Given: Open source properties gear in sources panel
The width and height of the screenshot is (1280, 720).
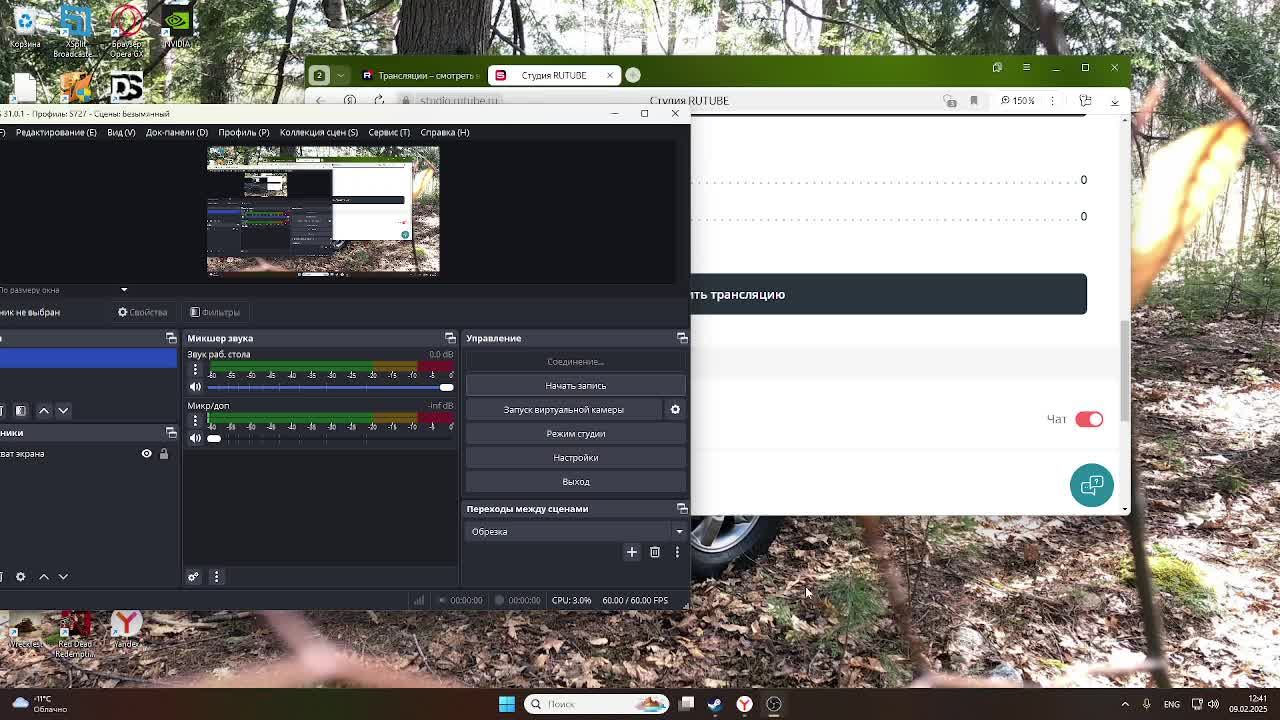Looking at the screenshot, I should coord(20,577).
